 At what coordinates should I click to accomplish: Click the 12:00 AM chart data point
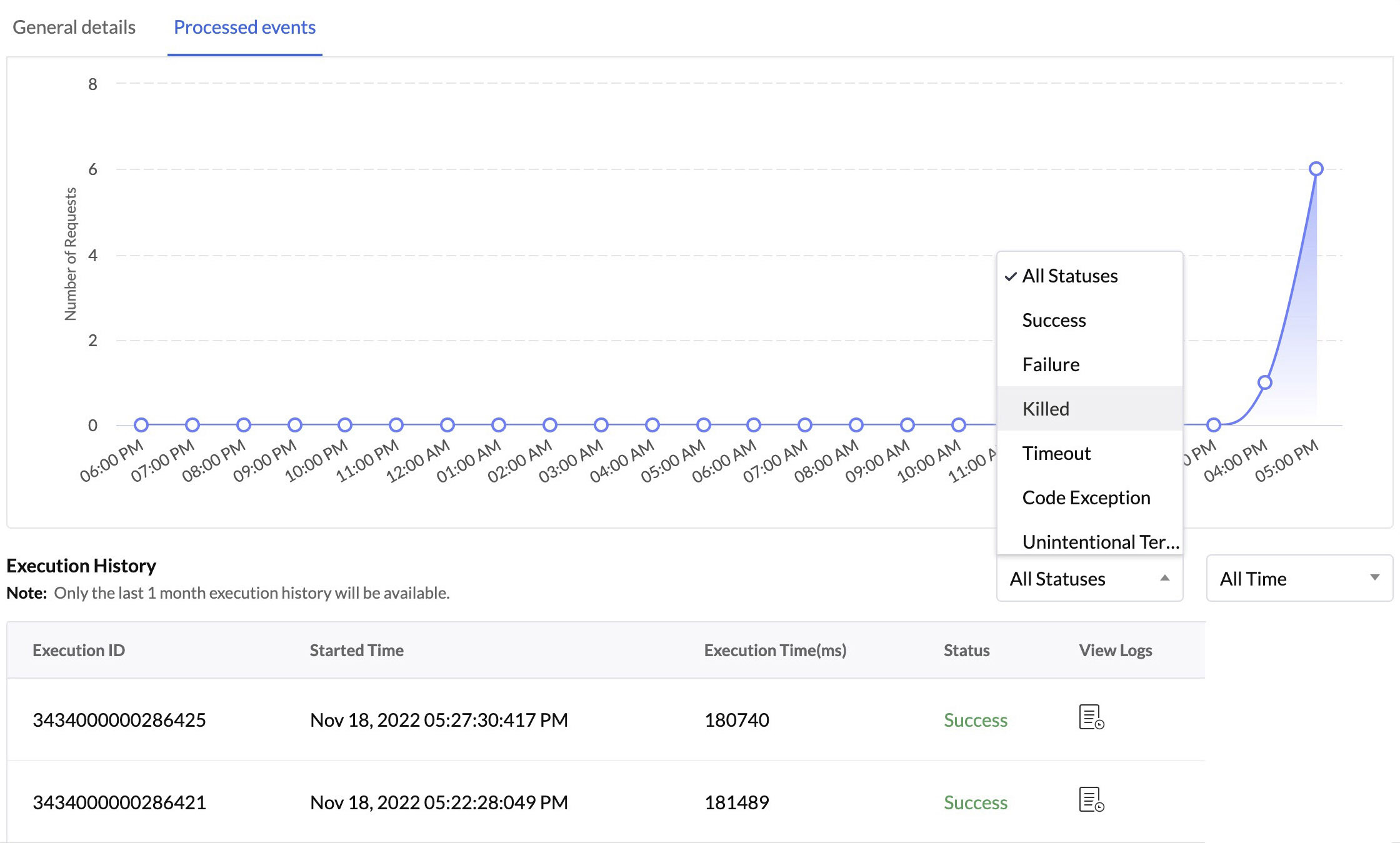tap(447, 425)
